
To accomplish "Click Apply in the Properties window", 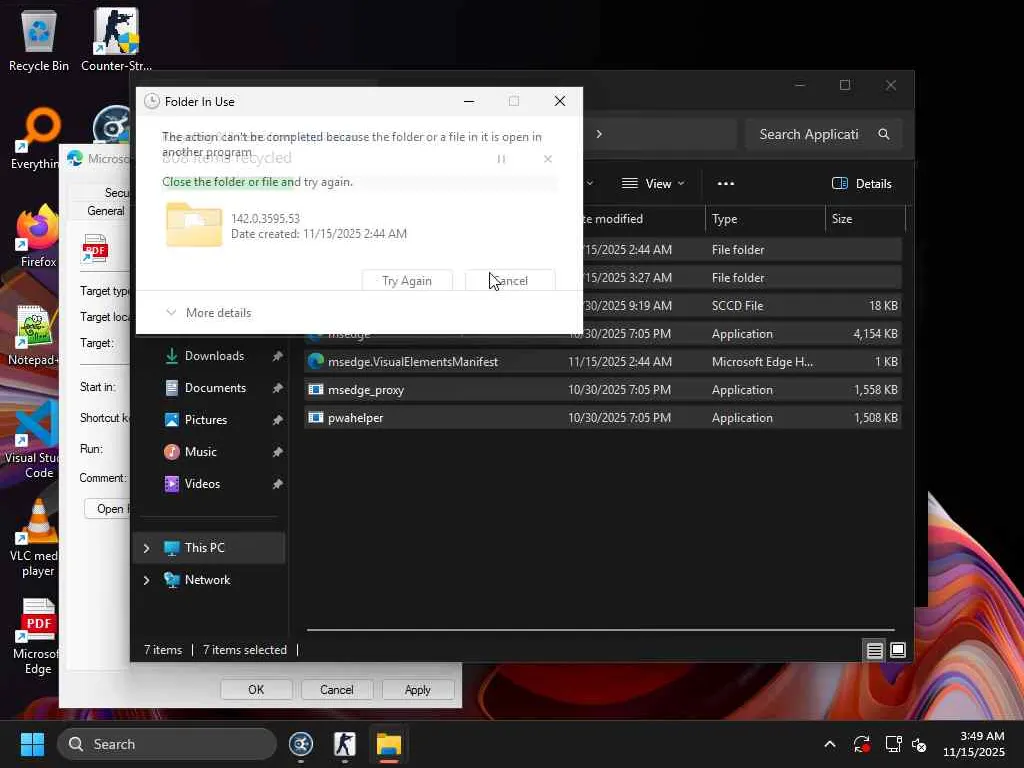I will [417, 690].
